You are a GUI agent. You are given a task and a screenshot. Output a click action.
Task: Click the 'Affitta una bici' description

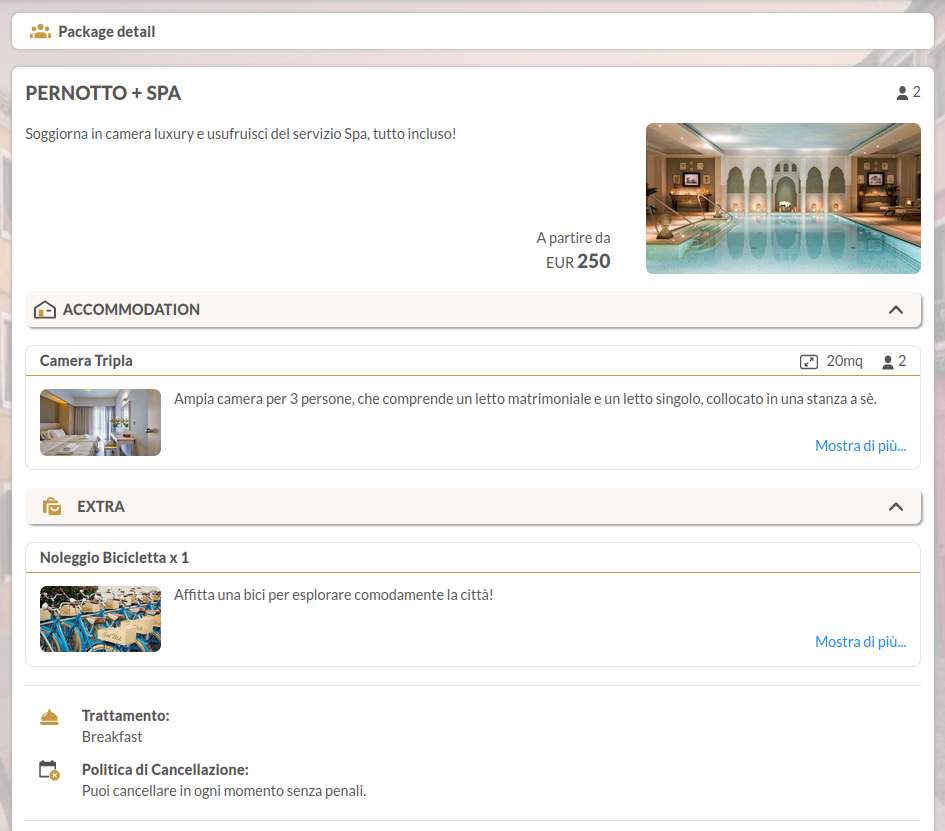[333, 595]
